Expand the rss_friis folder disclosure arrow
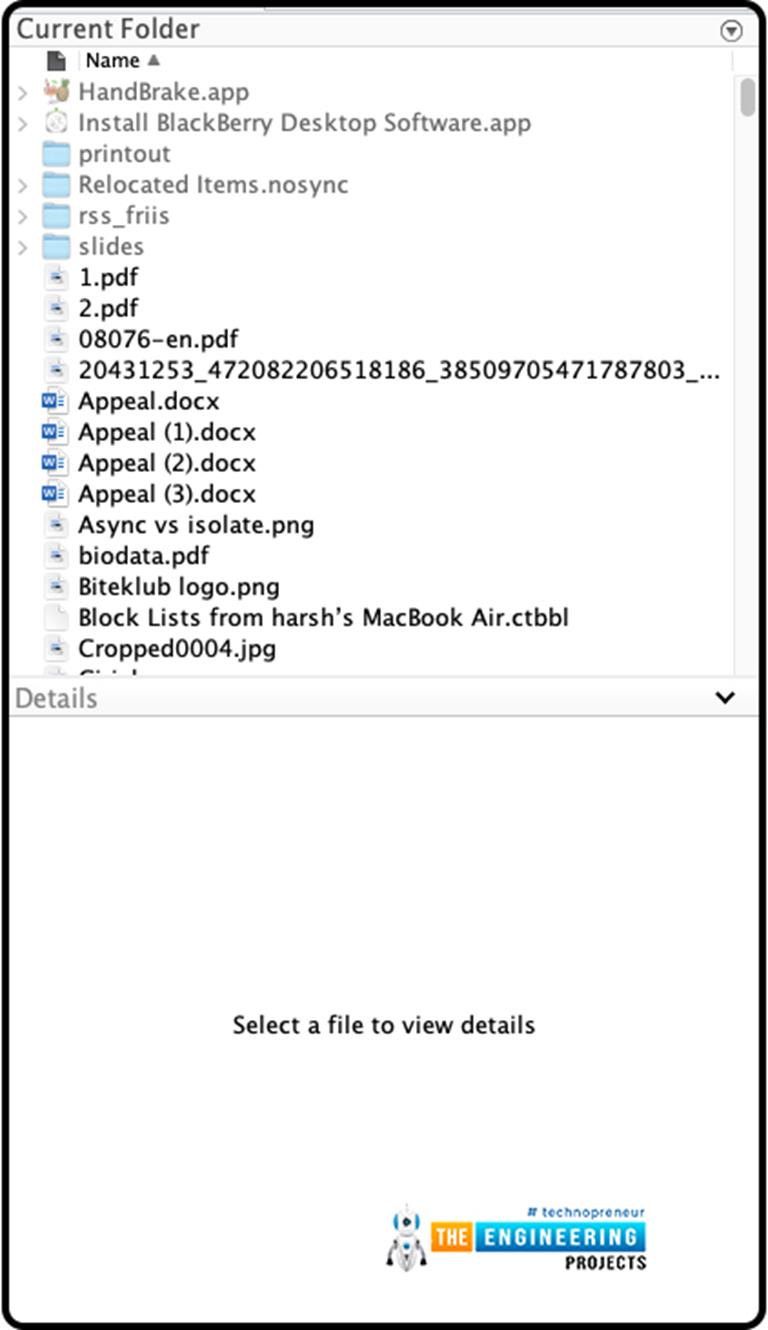This screenshot has width=768, height=1330. 25,215
